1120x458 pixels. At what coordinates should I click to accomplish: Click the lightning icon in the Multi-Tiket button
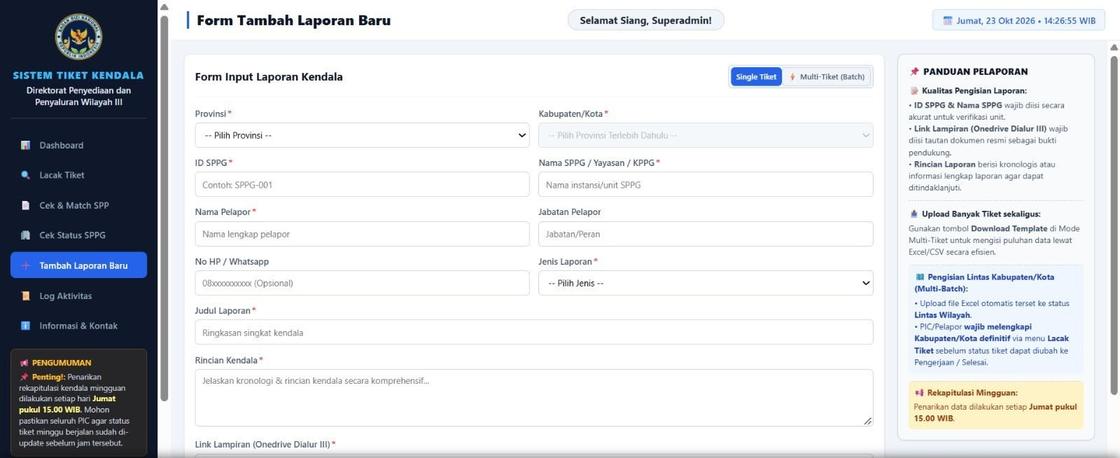[x=792, y=76]
